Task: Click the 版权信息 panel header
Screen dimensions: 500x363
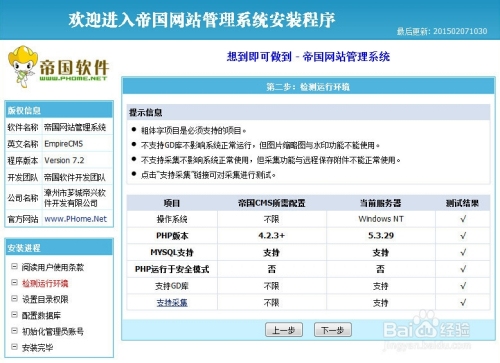Action: coord(59,110)
